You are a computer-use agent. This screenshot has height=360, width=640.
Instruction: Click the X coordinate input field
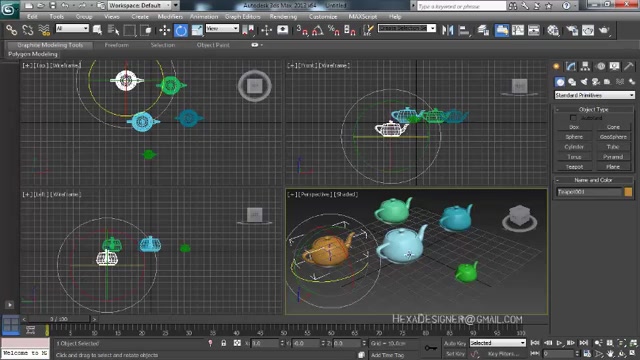pyautogui.click(x=265, y=343)
